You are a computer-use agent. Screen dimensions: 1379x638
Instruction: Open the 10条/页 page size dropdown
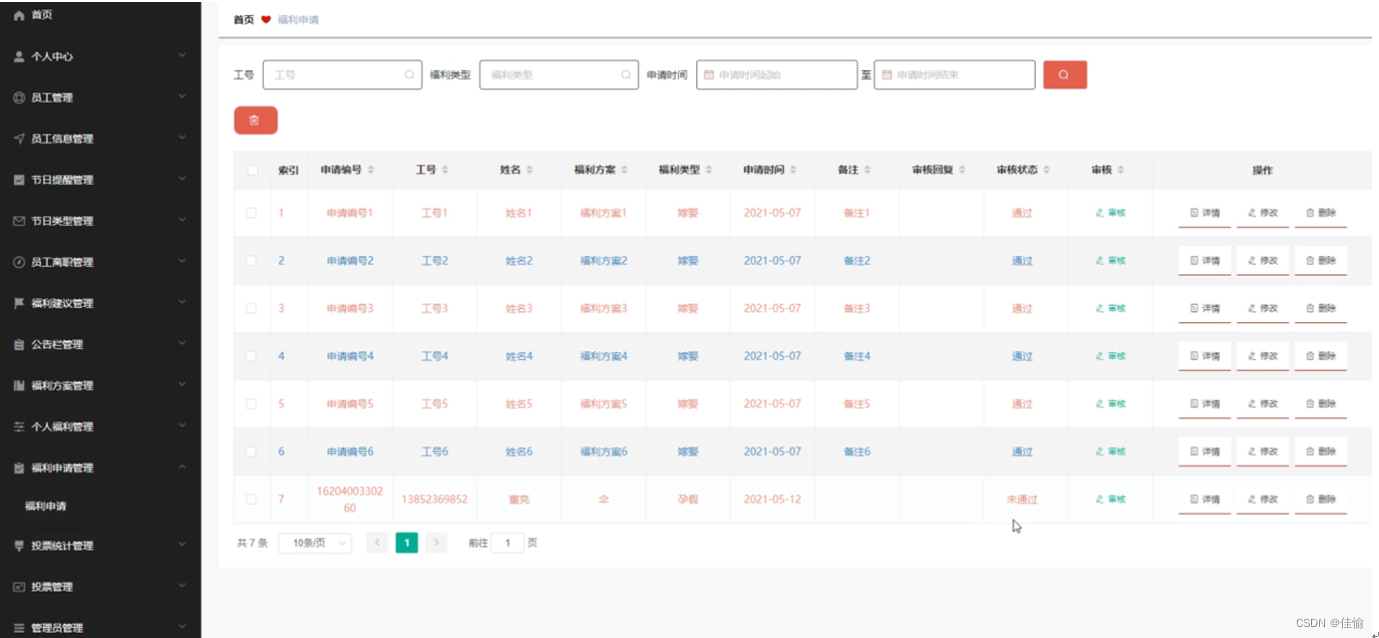coord(314,543)
